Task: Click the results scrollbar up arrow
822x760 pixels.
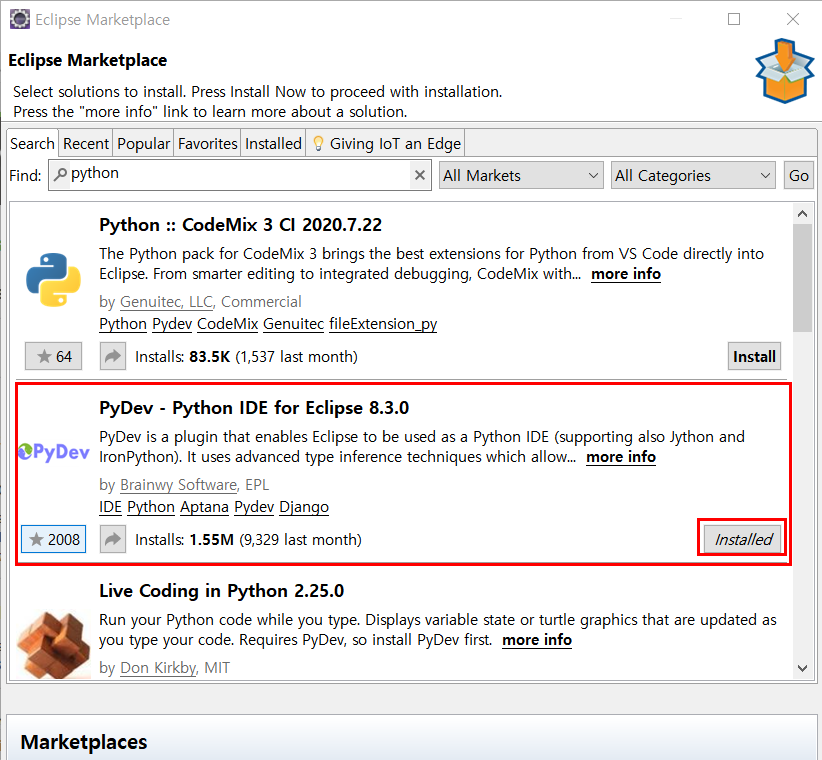Action: tap(802, 213)
